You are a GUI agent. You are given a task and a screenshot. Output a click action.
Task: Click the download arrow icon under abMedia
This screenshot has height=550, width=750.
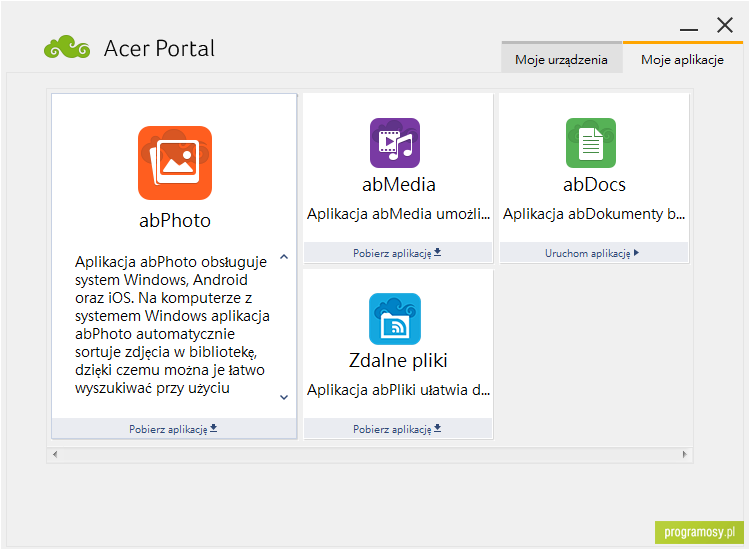437,252
